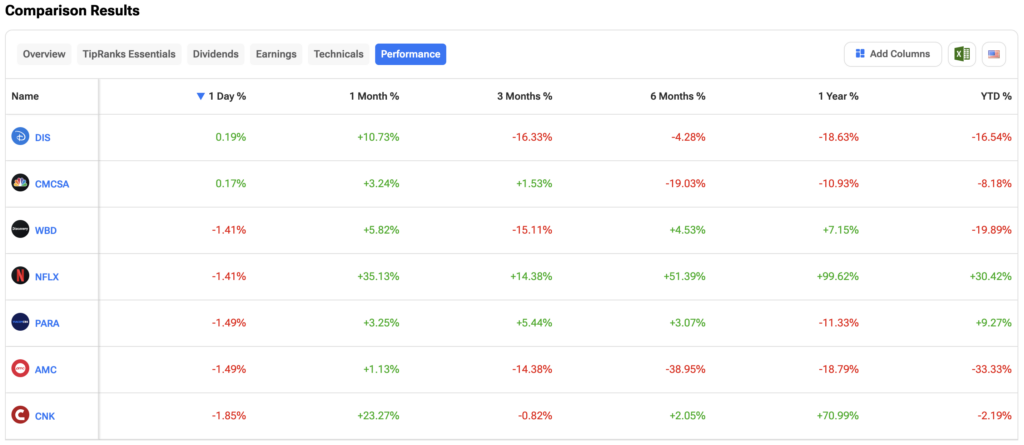
Task: Open the US flag market selector
Action: coord(993,54)
